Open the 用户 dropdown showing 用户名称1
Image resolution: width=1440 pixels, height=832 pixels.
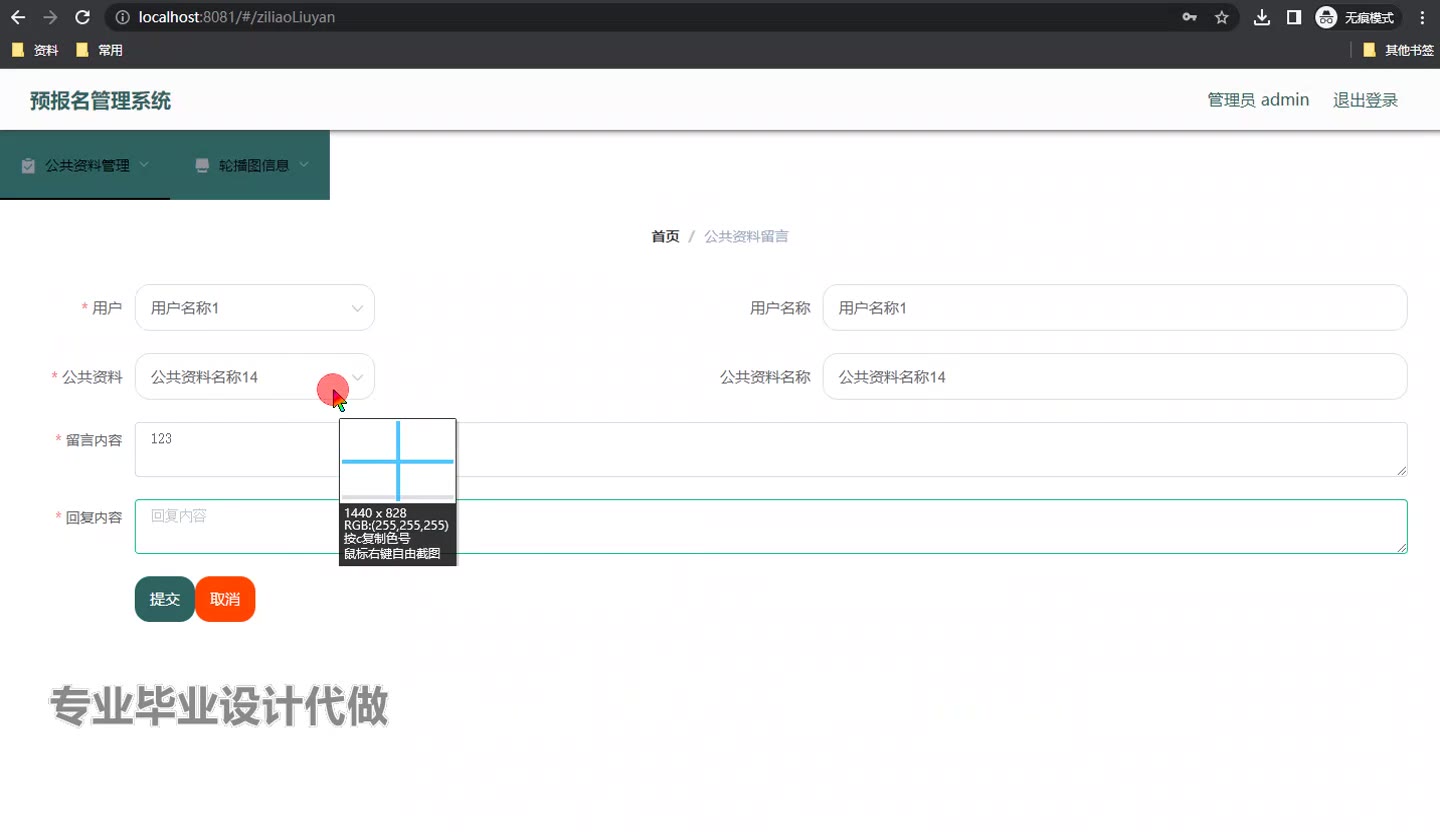tap(255, 308)
